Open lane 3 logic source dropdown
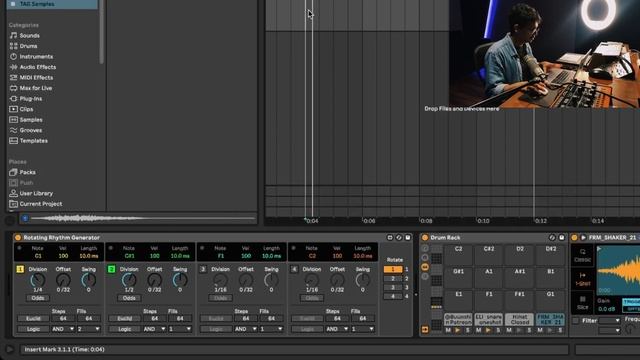Viewport: 640px width, 360px height. pyautogui.click(x=271, y=329)
